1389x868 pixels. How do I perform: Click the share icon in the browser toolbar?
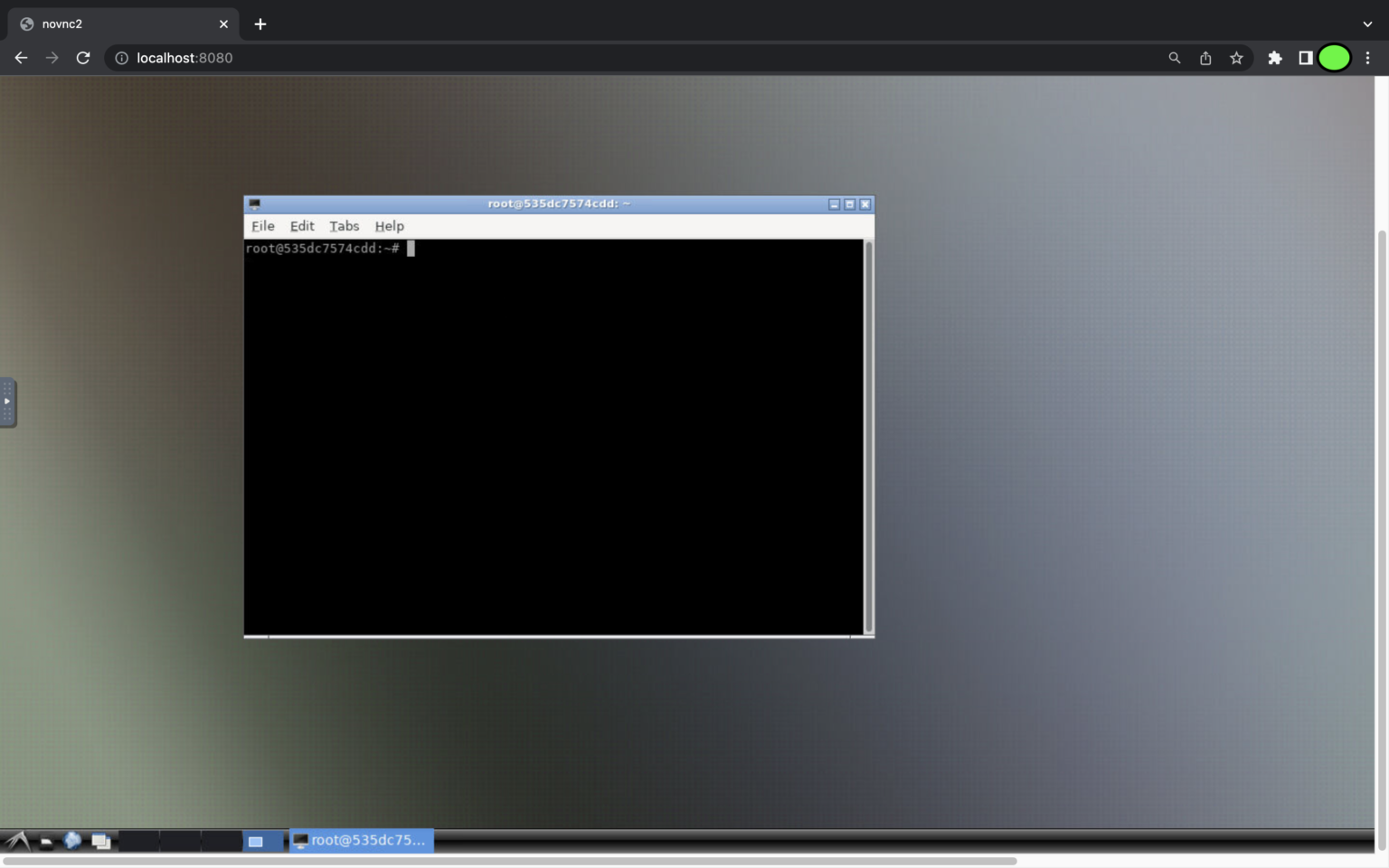(1205, 57)
